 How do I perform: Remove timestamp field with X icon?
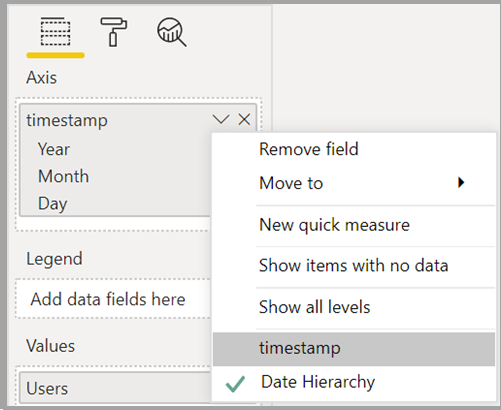click(244, 119)
